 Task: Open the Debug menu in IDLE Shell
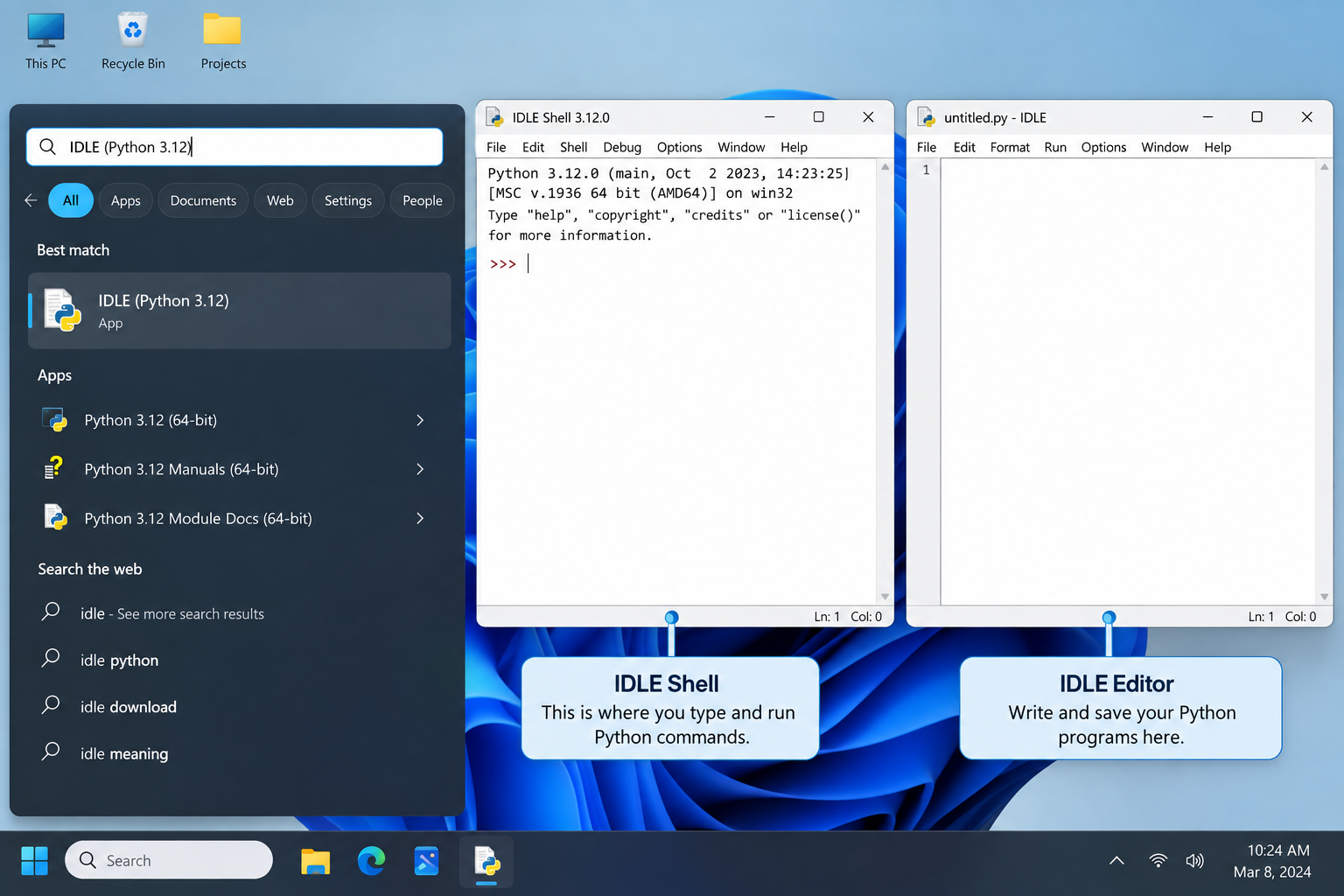point(622,147)
